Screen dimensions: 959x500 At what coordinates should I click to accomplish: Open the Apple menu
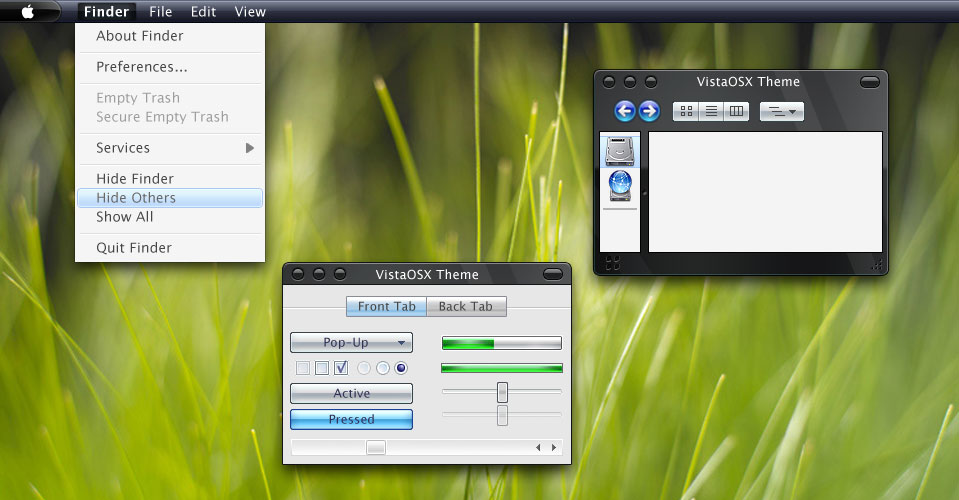click(28, 12)
